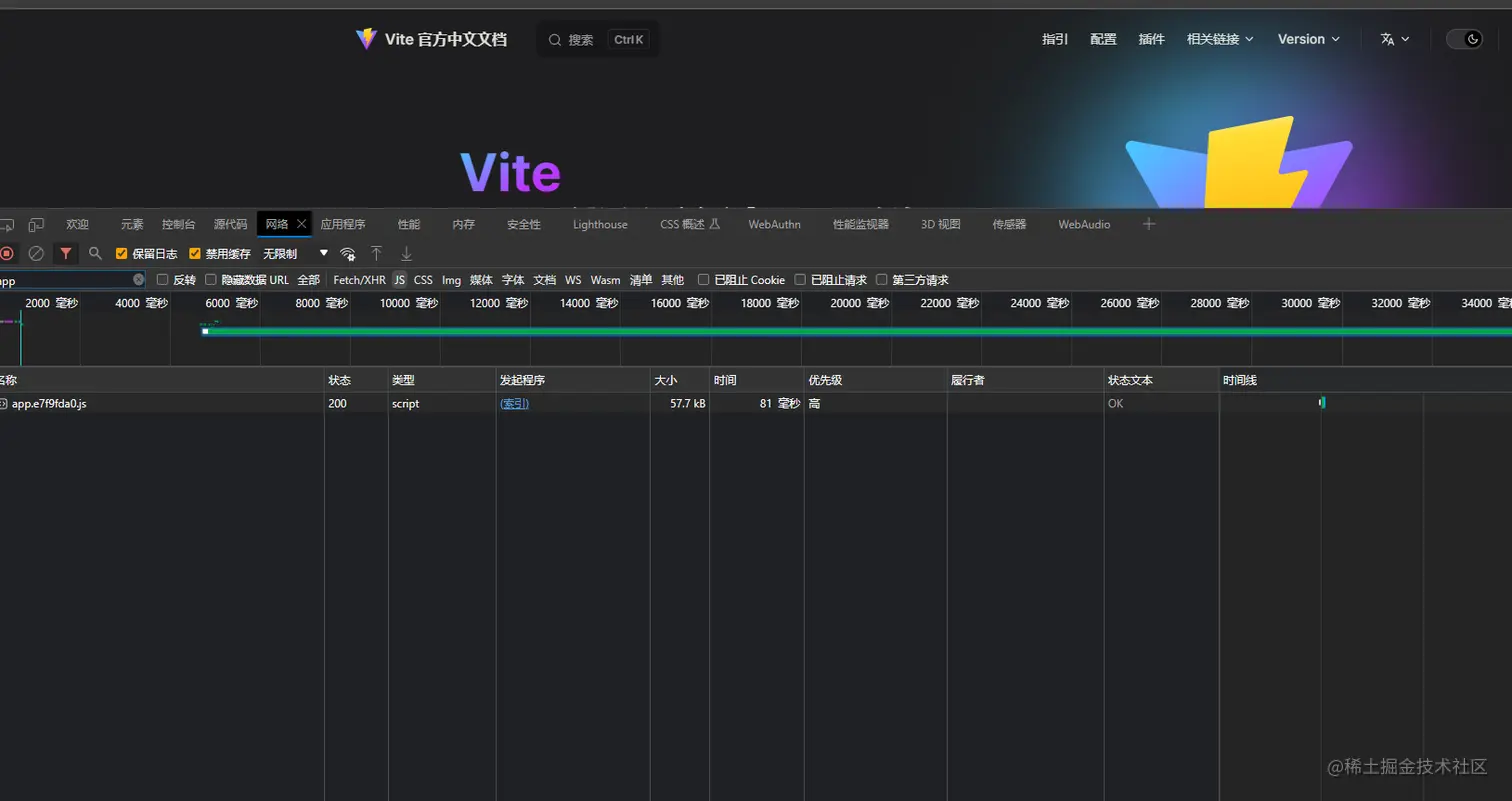
Task: Enable the 已阻止请求 checkbox
Action: tap(800, 280)
